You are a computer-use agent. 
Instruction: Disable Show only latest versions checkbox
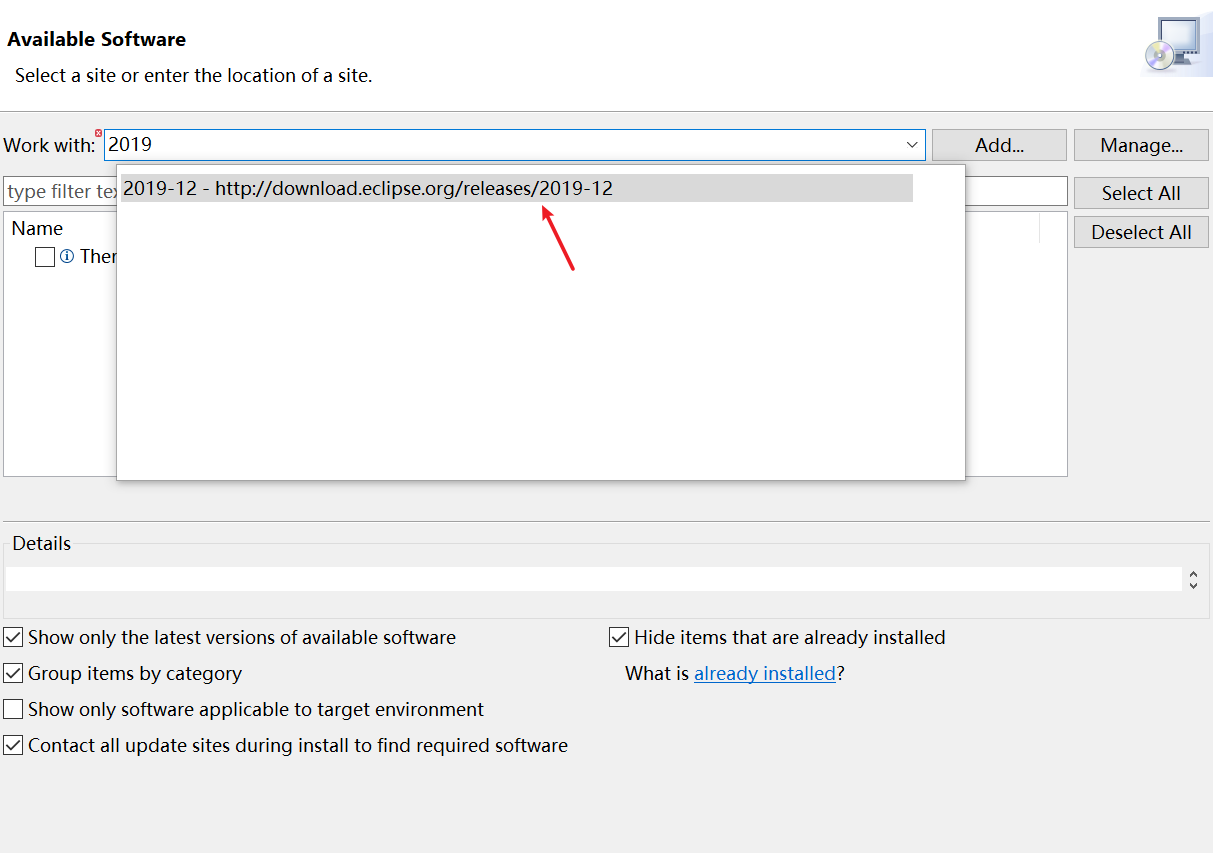pos(14,637)
